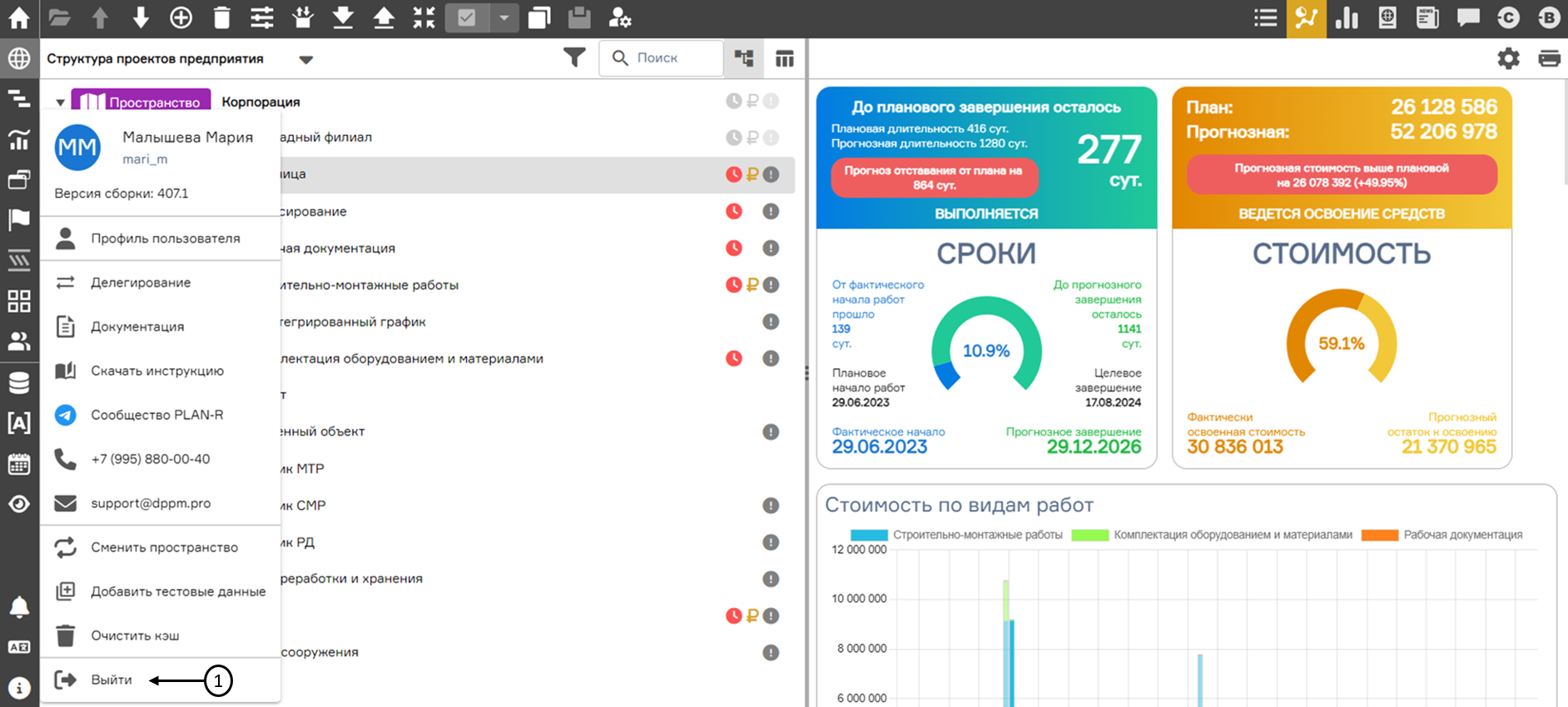Move item down with the down arrow

tap(141, 17)
